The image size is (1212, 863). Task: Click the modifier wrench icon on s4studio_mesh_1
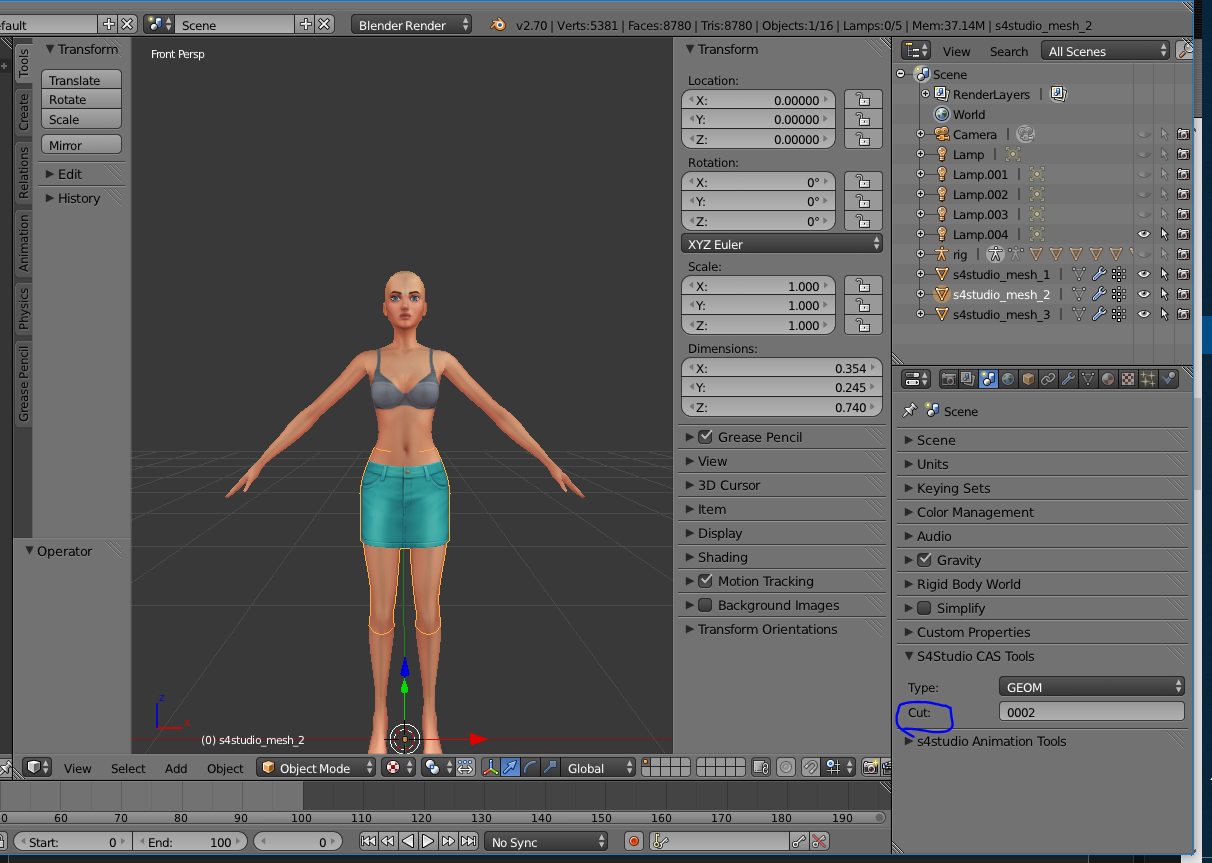click(x=1099, y=274)
